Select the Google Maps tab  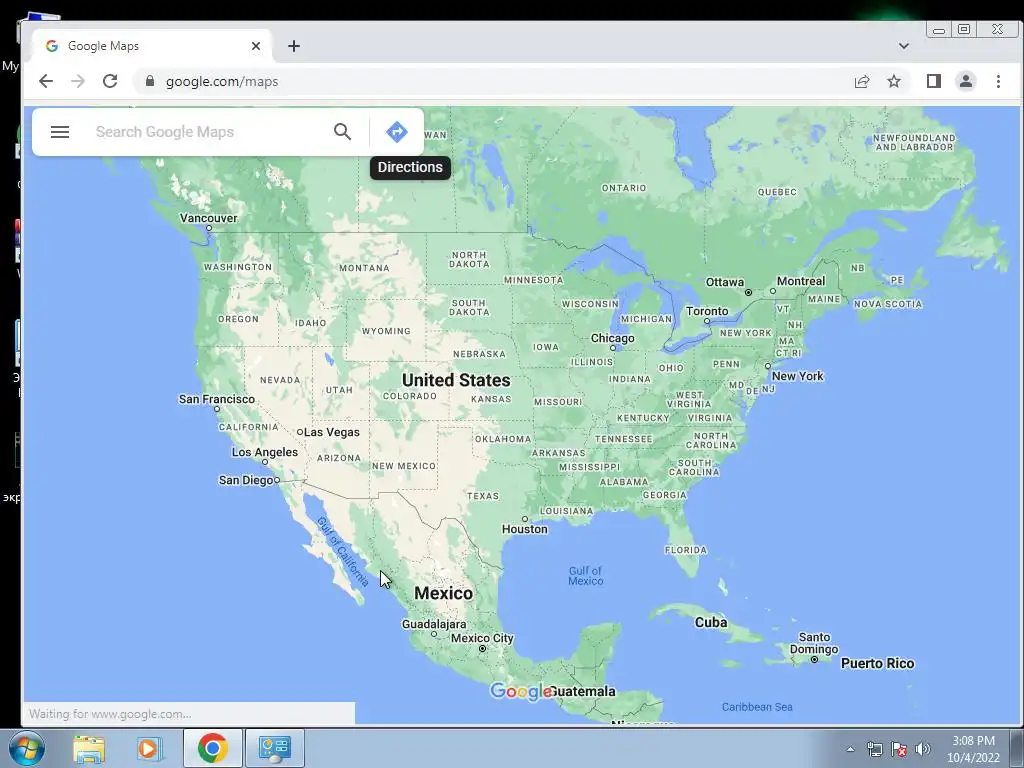coord(152,46)
